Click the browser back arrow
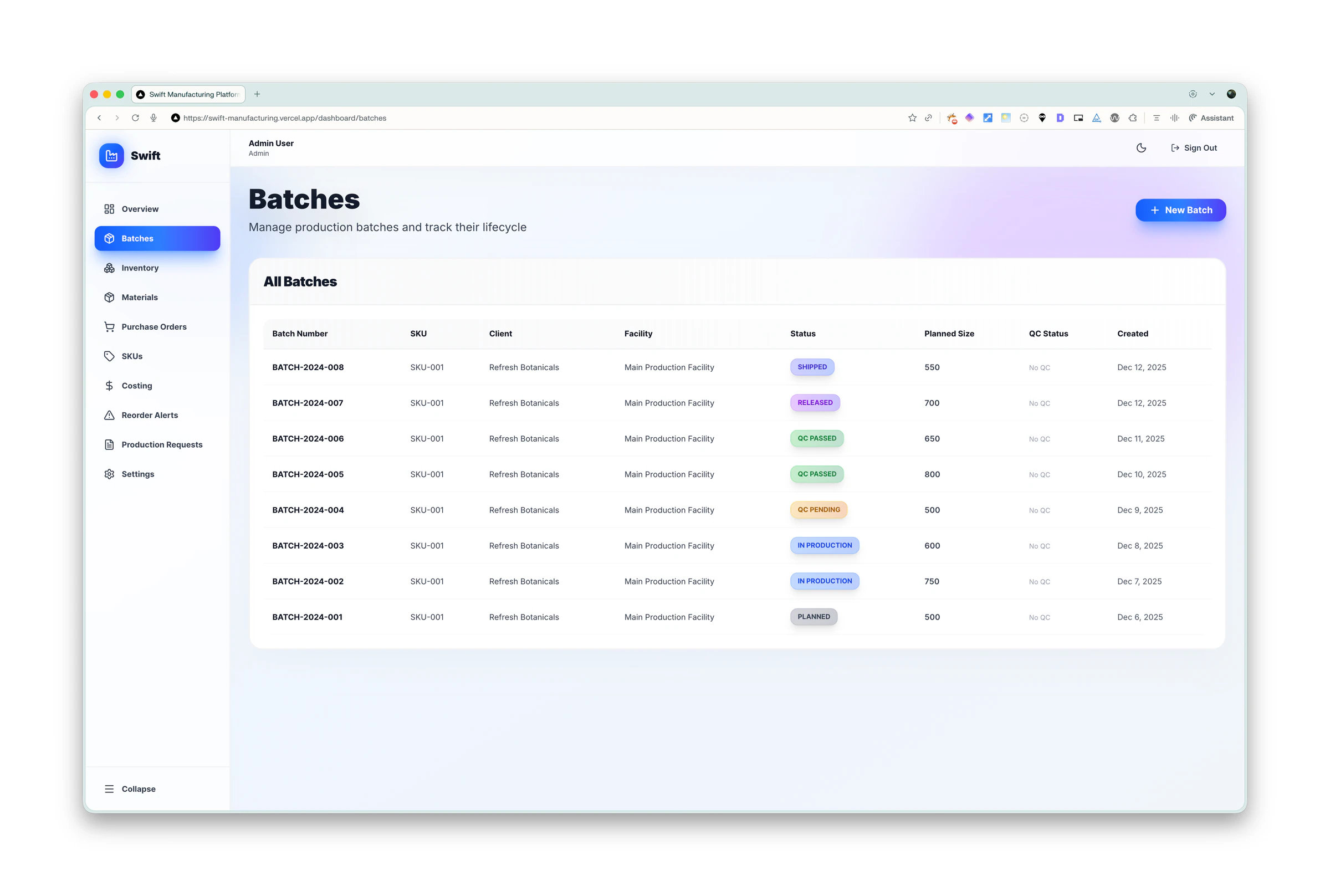Image resolution: width=1330 pixels, height=896 pixels. pos(99,117)
